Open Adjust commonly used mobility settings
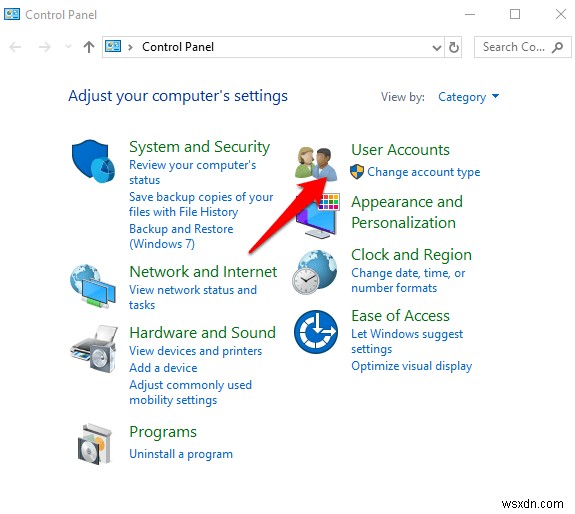 [x=190, y=392]
